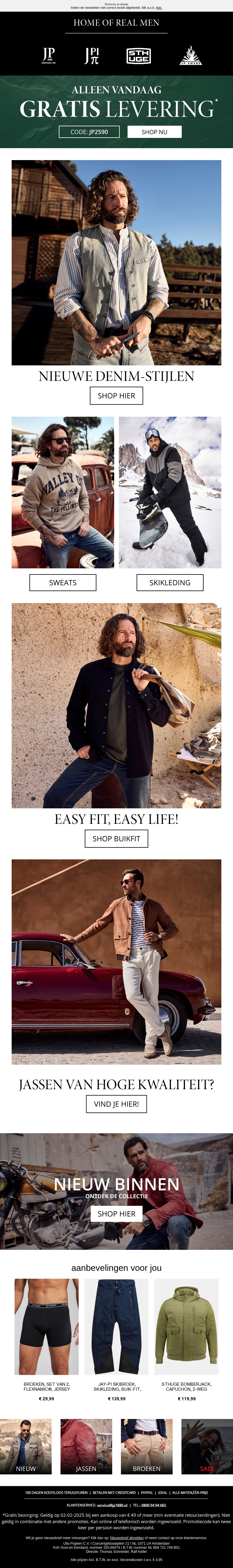Open the JP Aware flame logo
Image resolution: width=233 pixels, height=1568 pixels.
pos(190,55)
